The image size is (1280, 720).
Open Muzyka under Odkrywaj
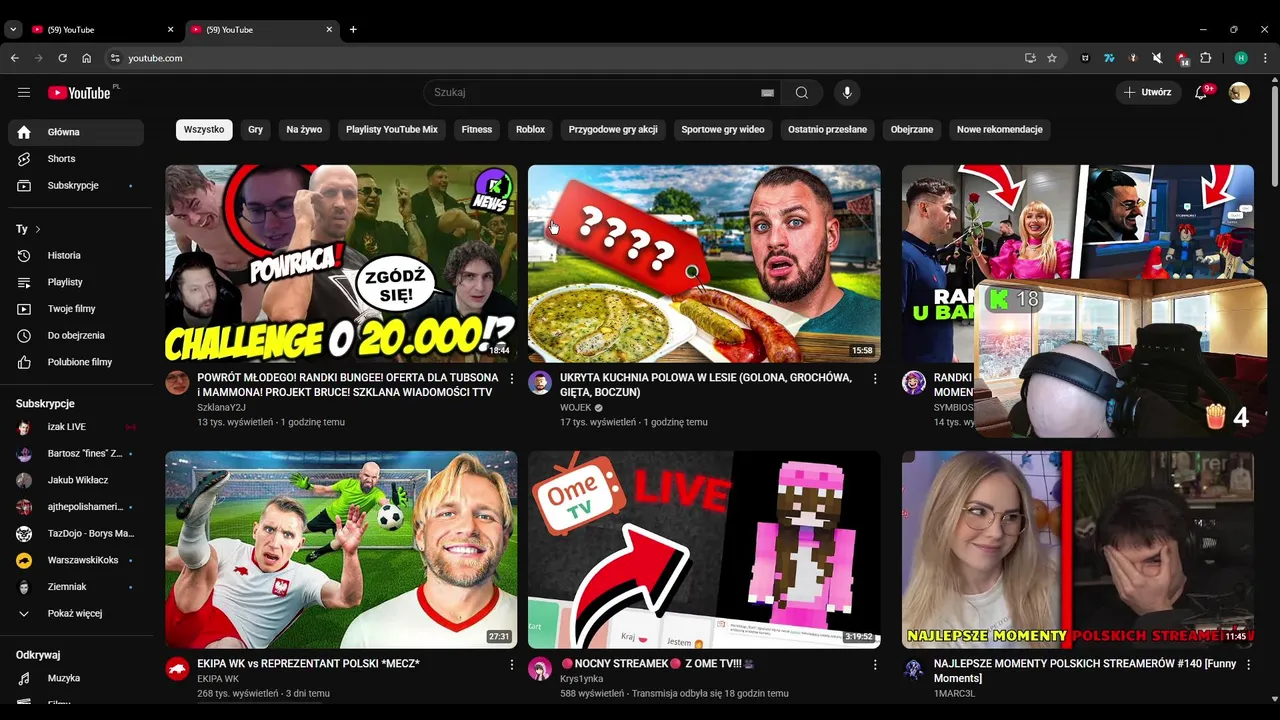point(76,678)
